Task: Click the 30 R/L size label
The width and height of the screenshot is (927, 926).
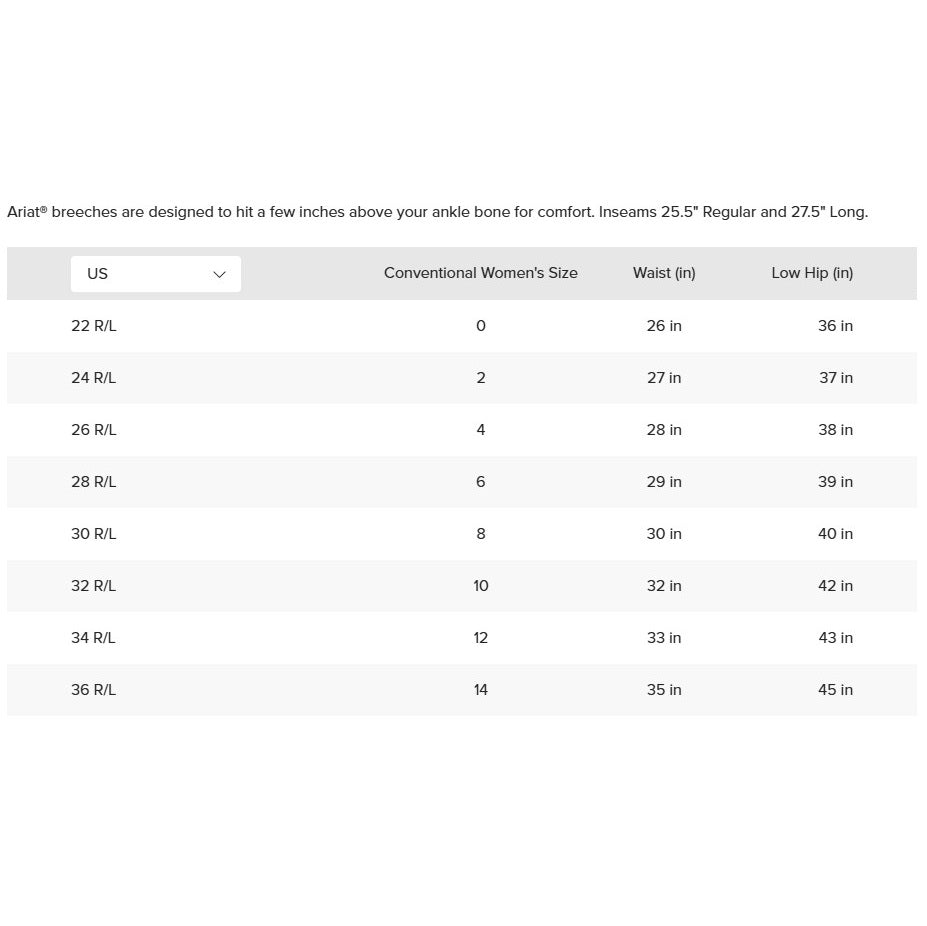Action: (x=93, y=534)
